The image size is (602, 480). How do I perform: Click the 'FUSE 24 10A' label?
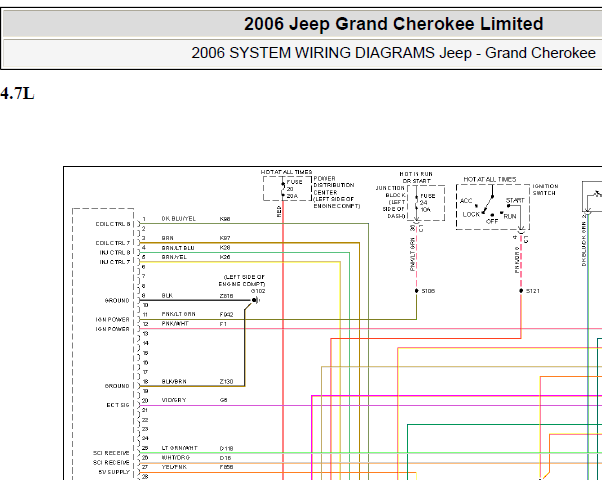tap(427, 203)
